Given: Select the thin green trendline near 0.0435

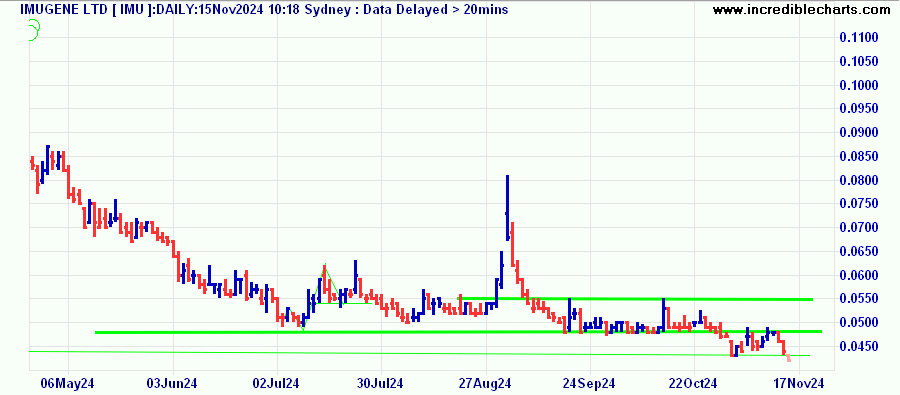Looking at the screenshot, I should coord(419,353).
